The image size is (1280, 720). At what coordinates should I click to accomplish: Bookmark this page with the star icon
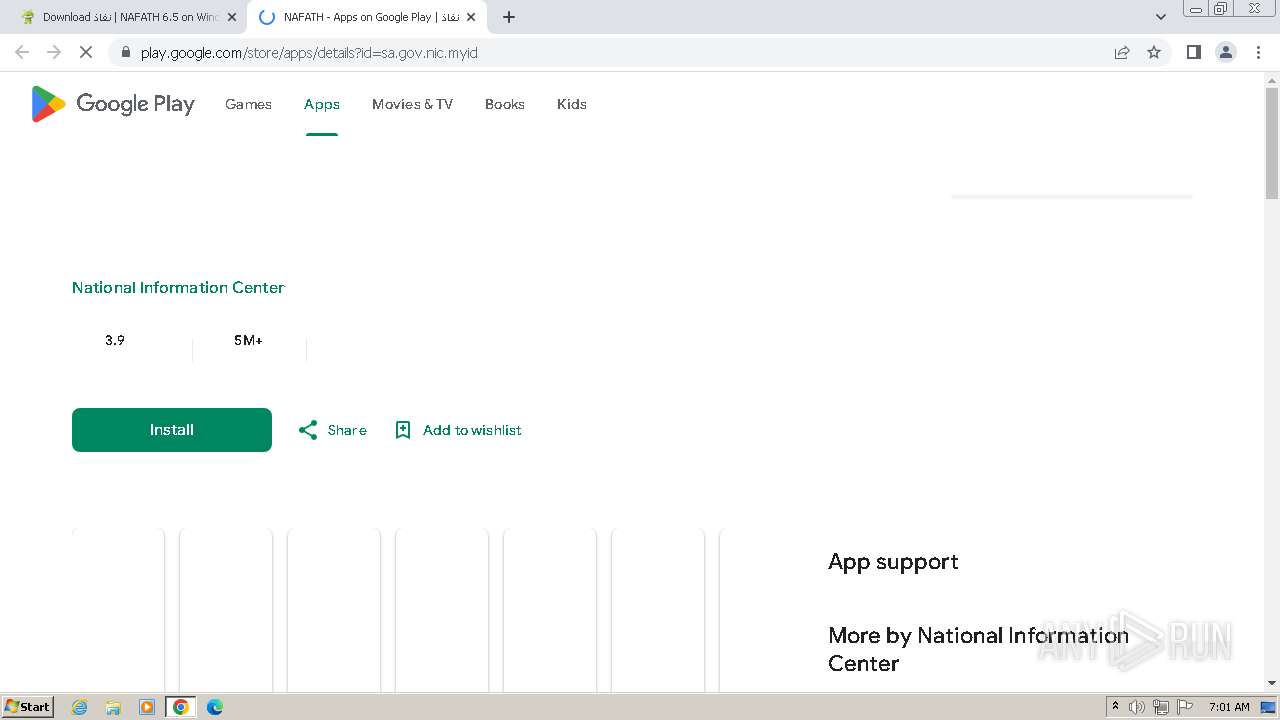click(x=1154, y=52)
